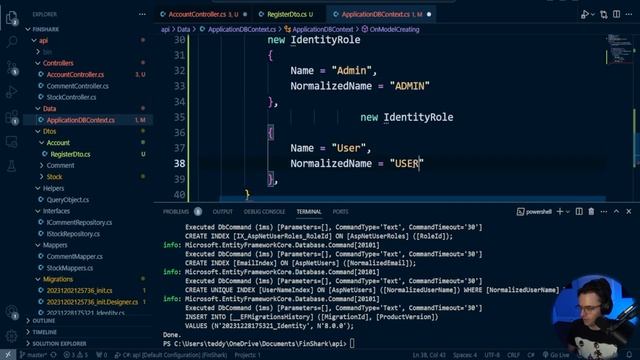Click the errors and warnings status item
The image size is (640, 360).
tap(76, 355)
